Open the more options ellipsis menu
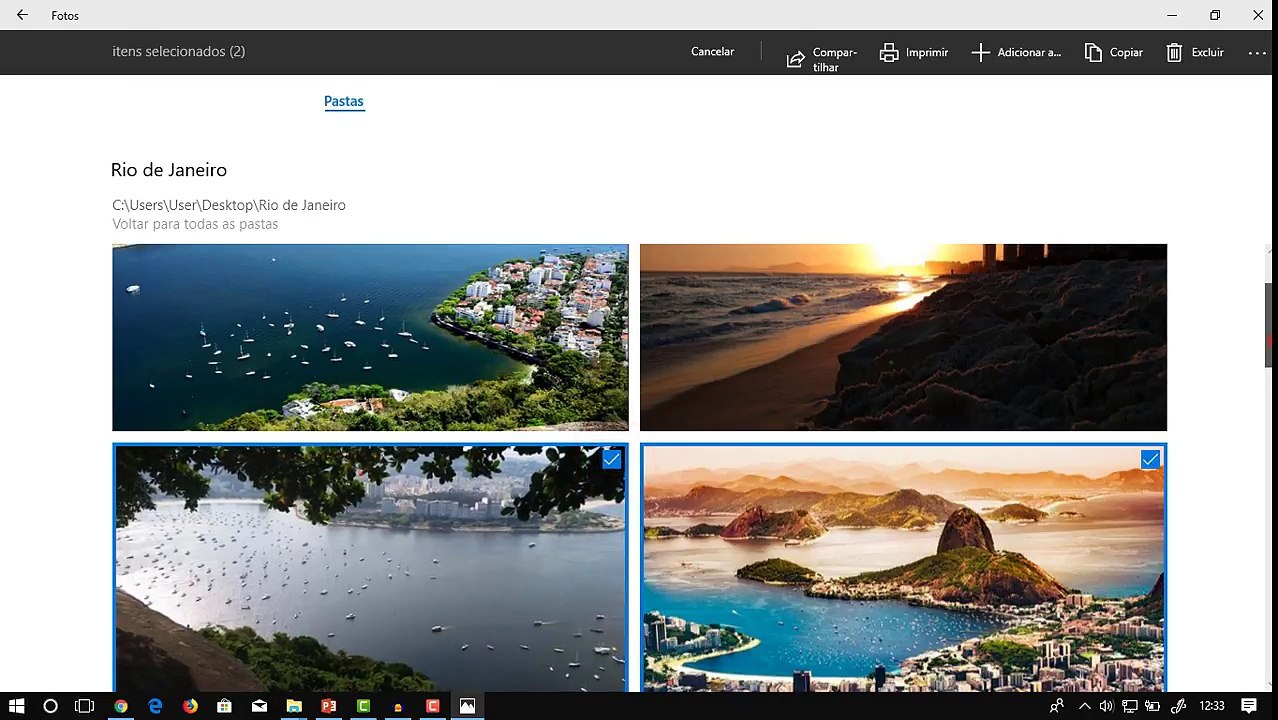Image resolution: width=1278 pixels, height=720 pixels. point(1257,52)
